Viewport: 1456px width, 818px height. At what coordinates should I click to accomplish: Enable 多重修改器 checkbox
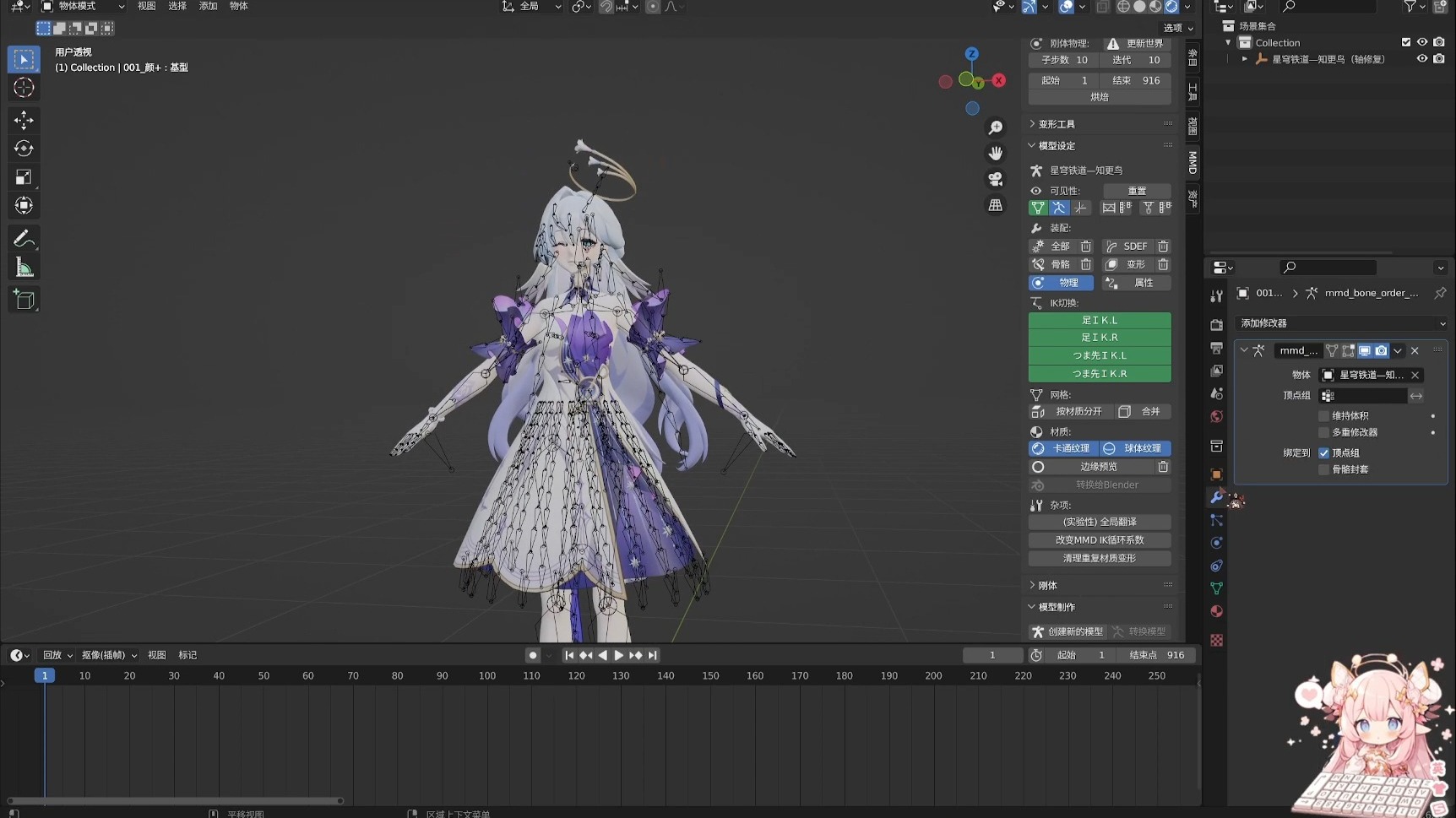coord(1323,432)
